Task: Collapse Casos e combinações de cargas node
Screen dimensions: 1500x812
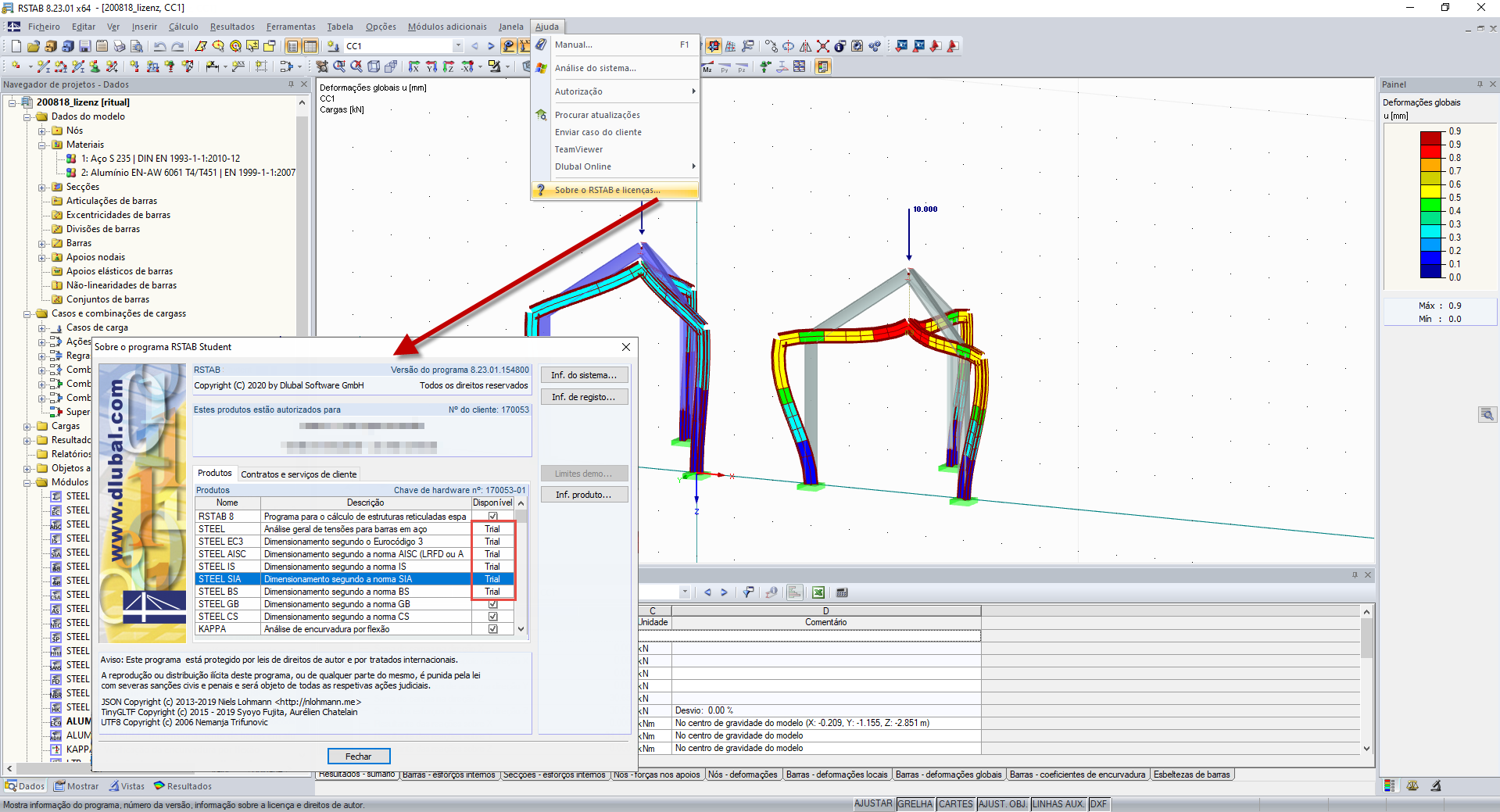Action: coord(27,313)
